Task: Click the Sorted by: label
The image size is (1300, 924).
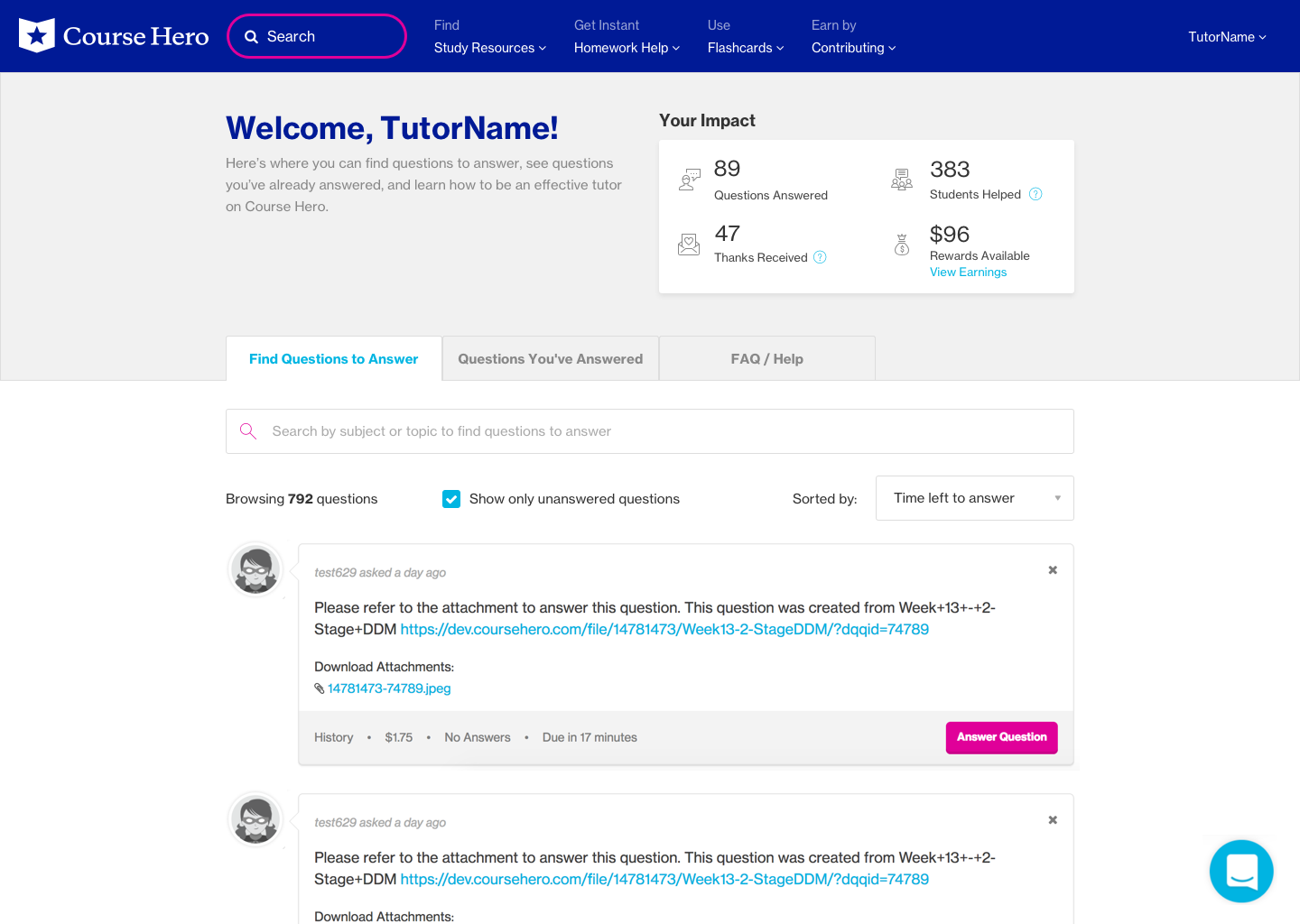Action: (825, 499)
